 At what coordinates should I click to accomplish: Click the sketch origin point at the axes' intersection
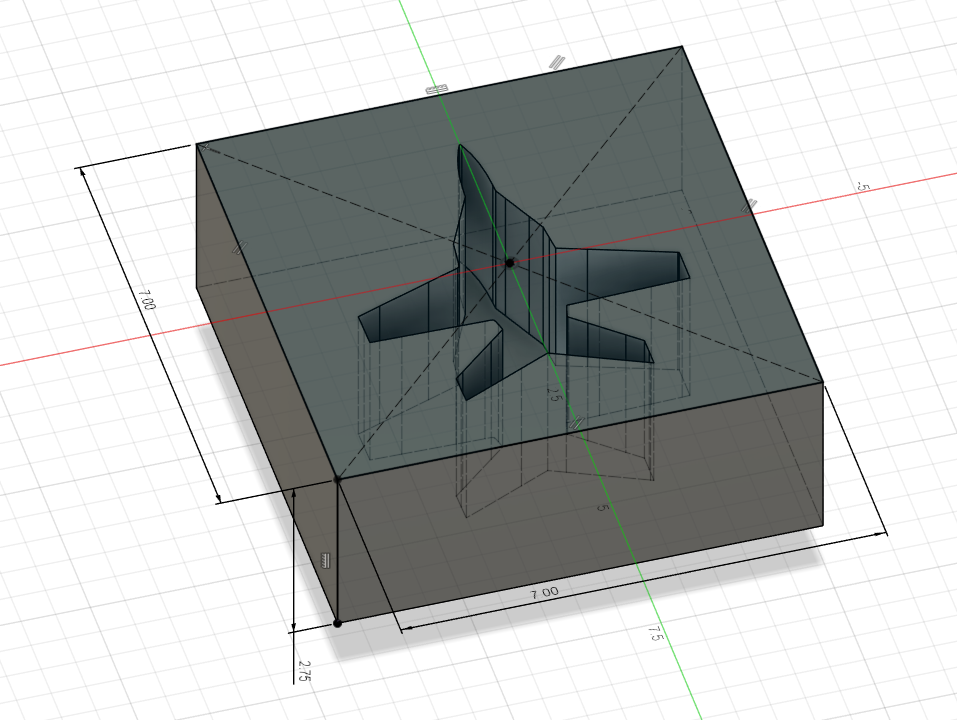pos(510,263)
